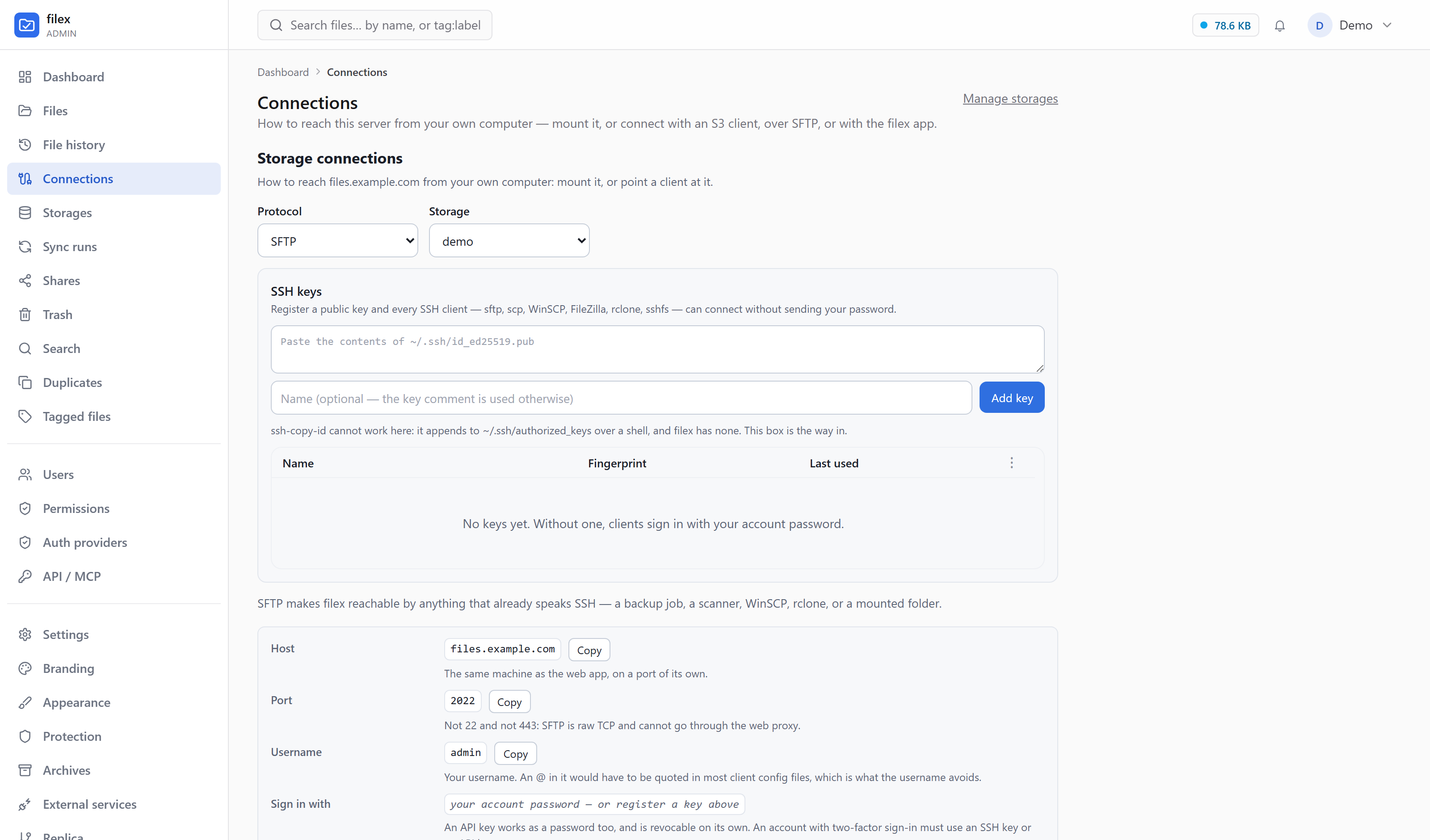This screenshot has width=1430, height=840.
Task: Click the Branding palette icon
Action: click(25, 668)
